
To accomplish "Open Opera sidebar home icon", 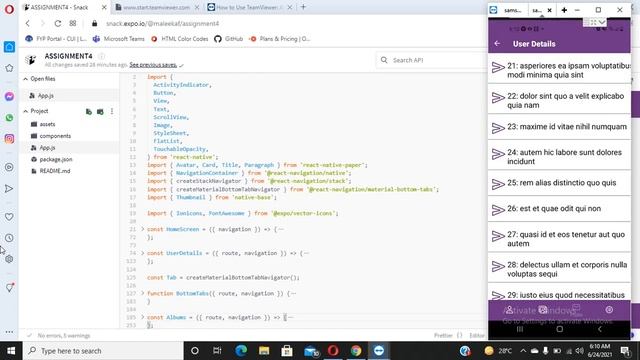I will 9,47.
